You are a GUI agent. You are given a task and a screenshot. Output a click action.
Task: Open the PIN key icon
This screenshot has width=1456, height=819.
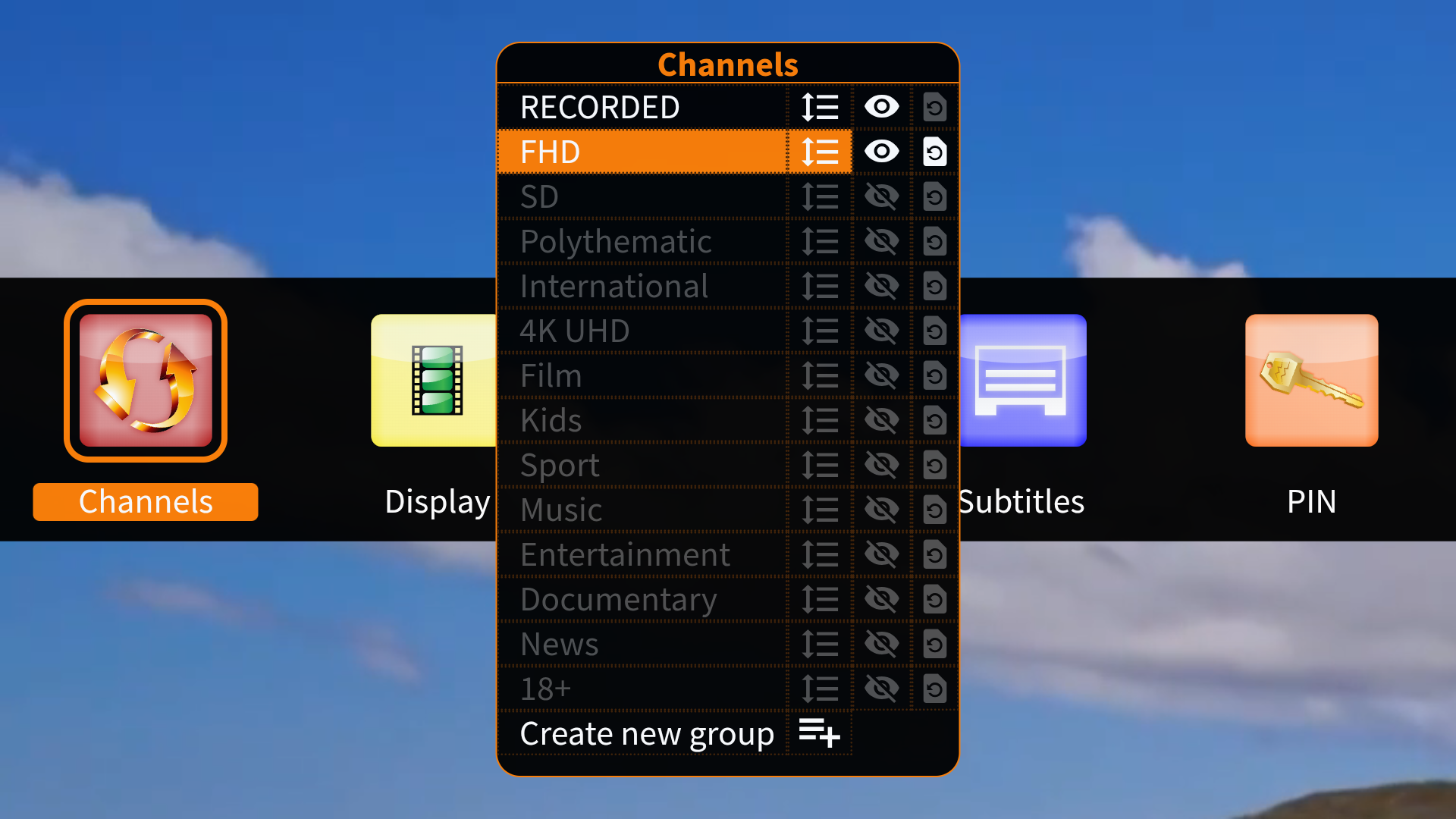point(1311,380)
